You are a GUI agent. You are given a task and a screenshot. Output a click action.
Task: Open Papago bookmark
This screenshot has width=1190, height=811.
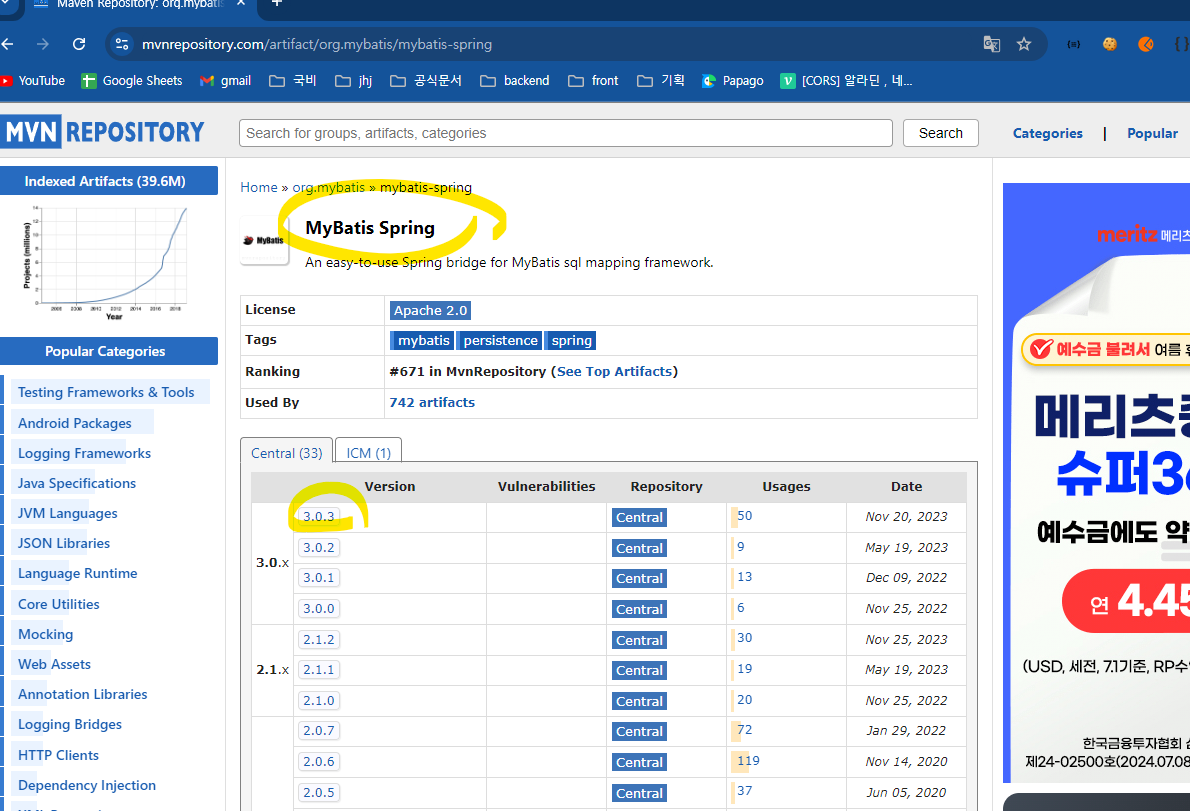tap(733, 80)
